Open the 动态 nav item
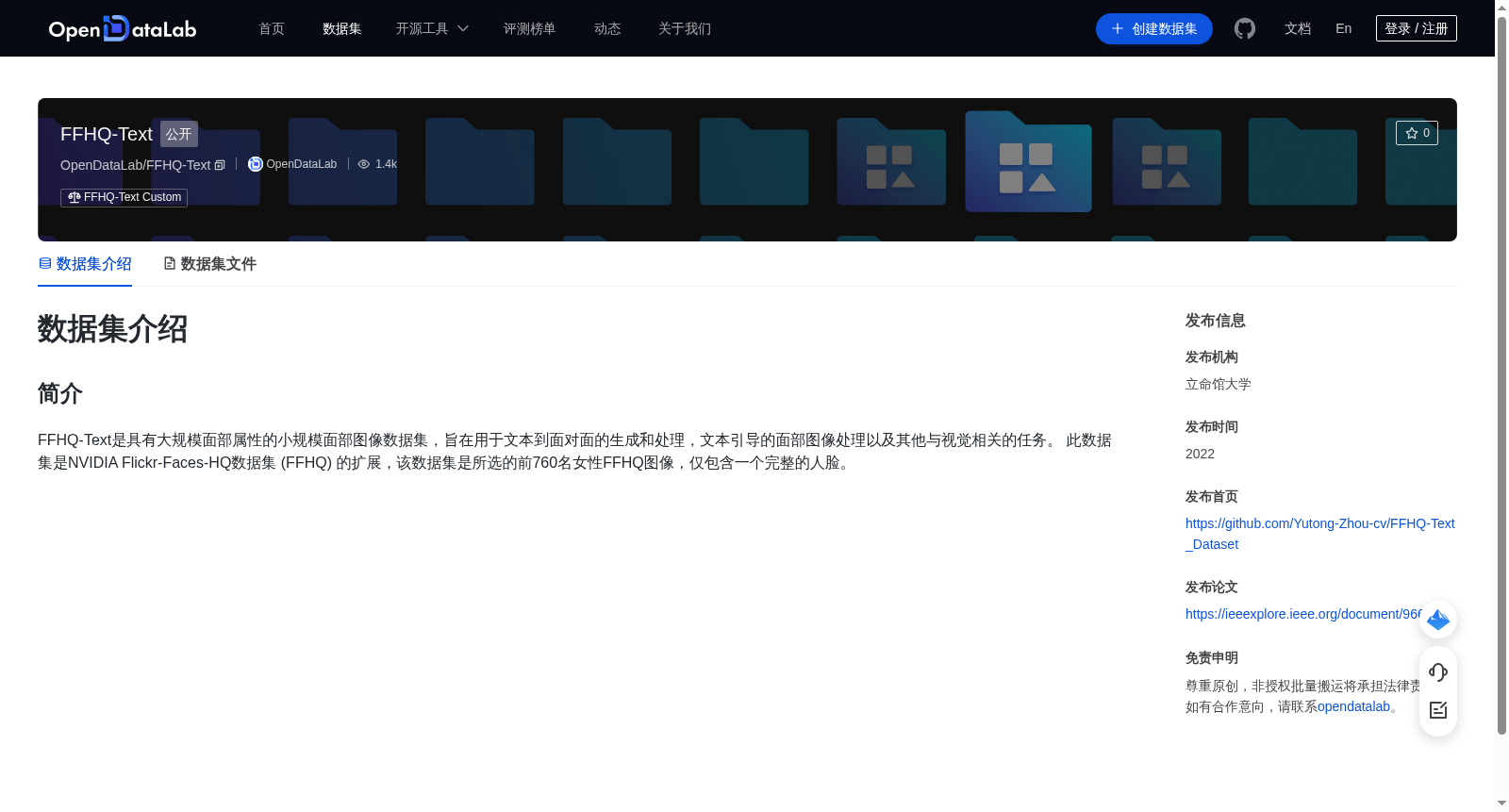Screen dimensions: 1509x812 click(607, 28)
